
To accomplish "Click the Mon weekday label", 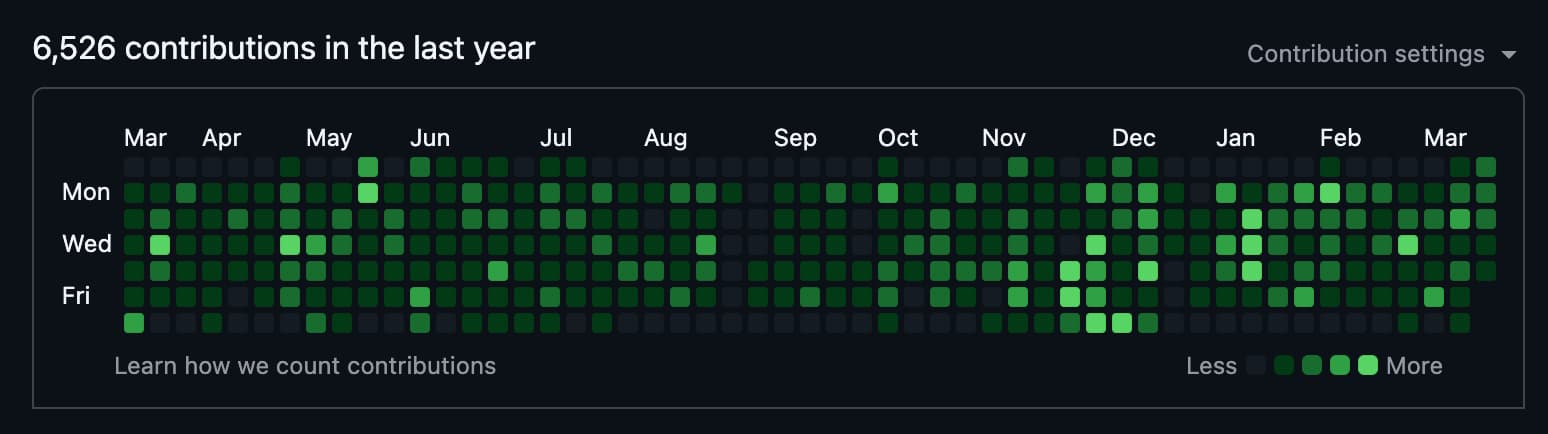I will tap(86, 192).
